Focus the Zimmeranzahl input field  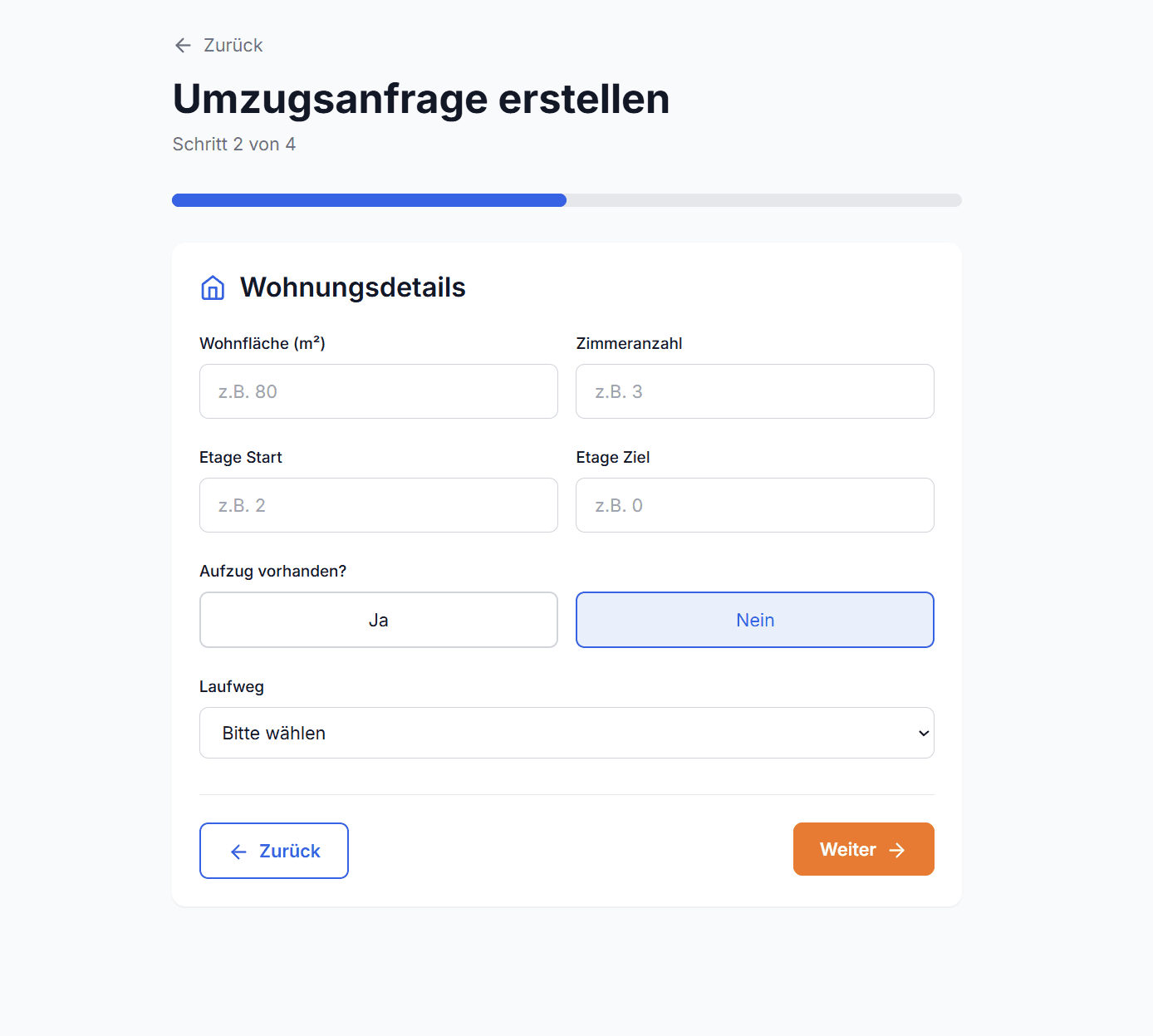(x=754, y=391)
